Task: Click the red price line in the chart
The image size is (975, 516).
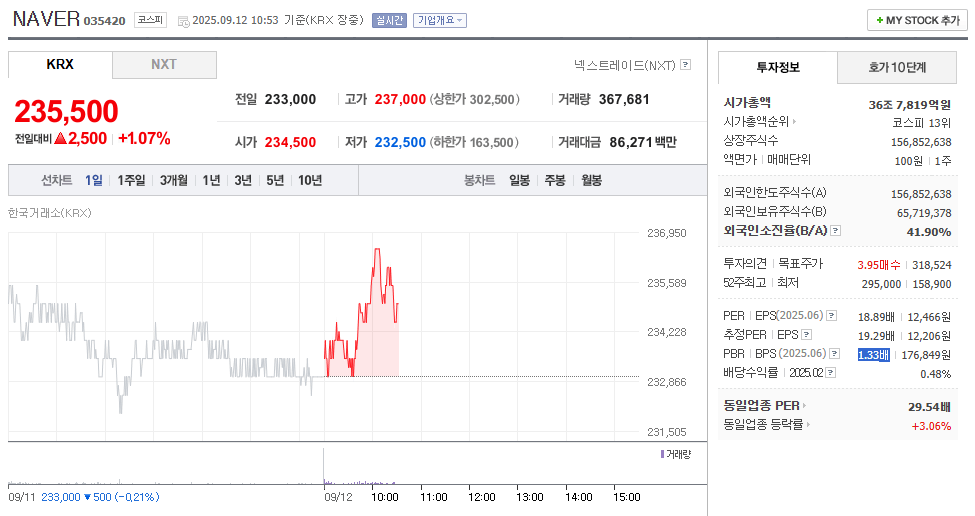Action: 377,250
